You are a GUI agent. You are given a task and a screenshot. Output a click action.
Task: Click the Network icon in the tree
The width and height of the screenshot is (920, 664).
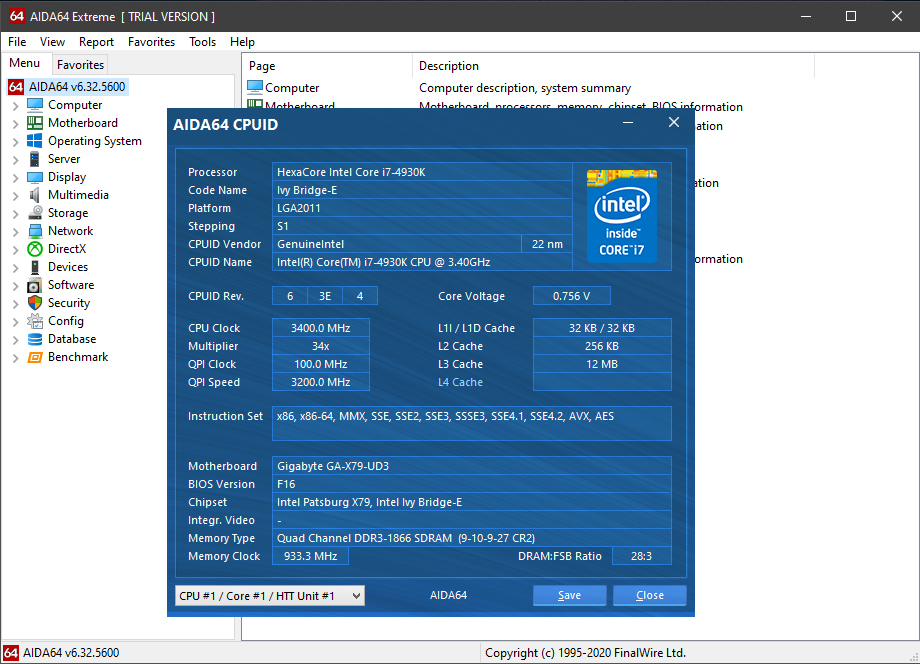click(35, 231)
